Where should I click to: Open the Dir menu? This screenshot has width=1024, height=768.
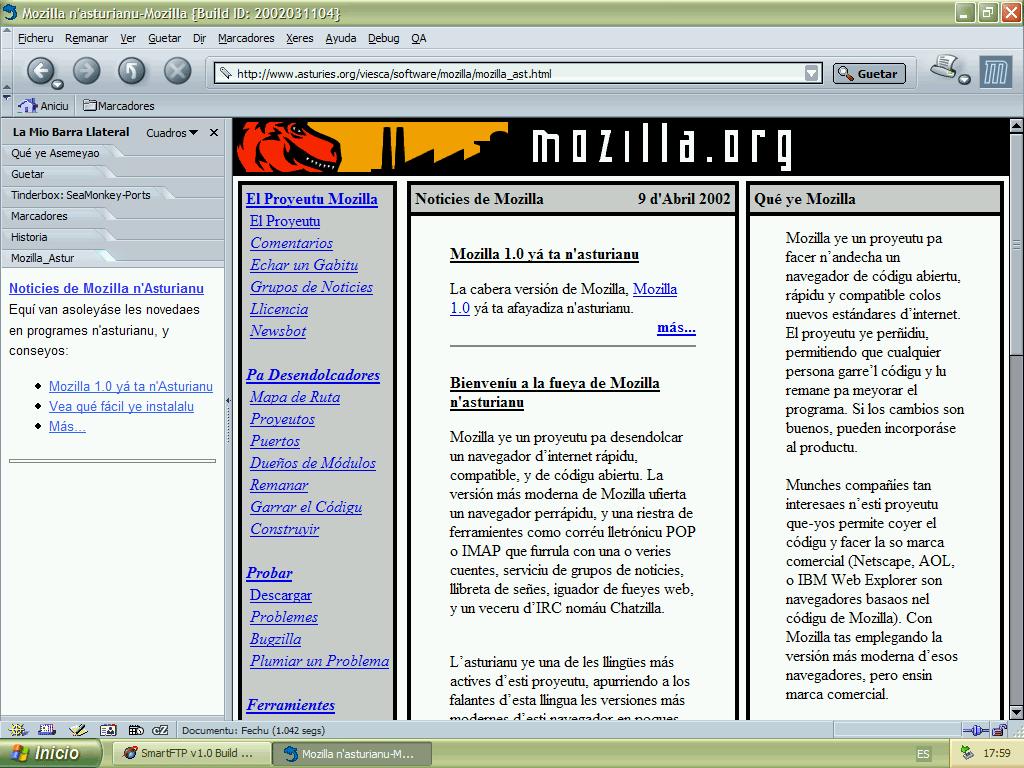pos(199,38)
